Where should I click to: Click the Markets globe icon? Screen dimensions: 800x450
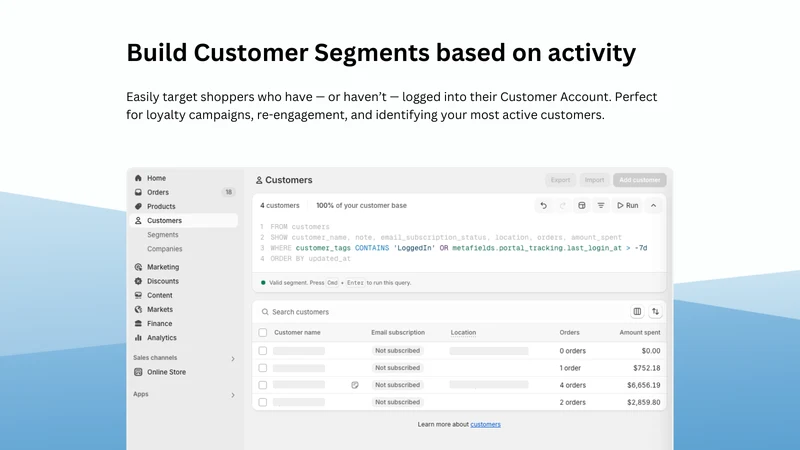pyautogui.click(x=138, y=309)
